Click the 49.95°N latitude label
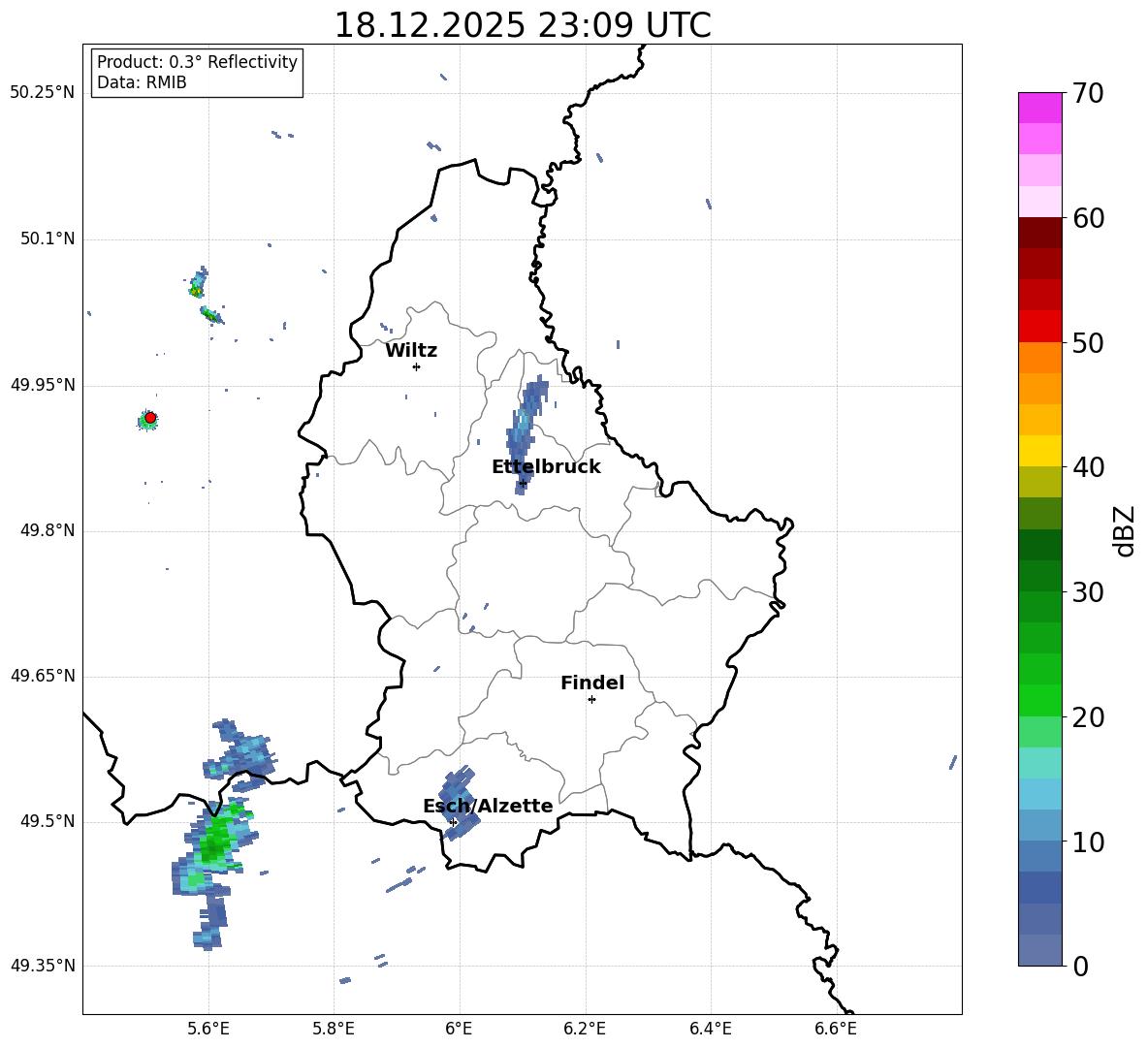Viewport: 1148px width, 1048px height. [x=43, y=385]
